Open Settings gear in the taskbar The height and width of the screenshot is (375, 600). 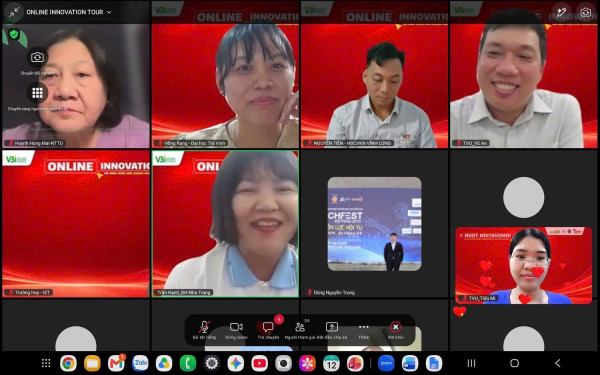[x=212, y=363]
